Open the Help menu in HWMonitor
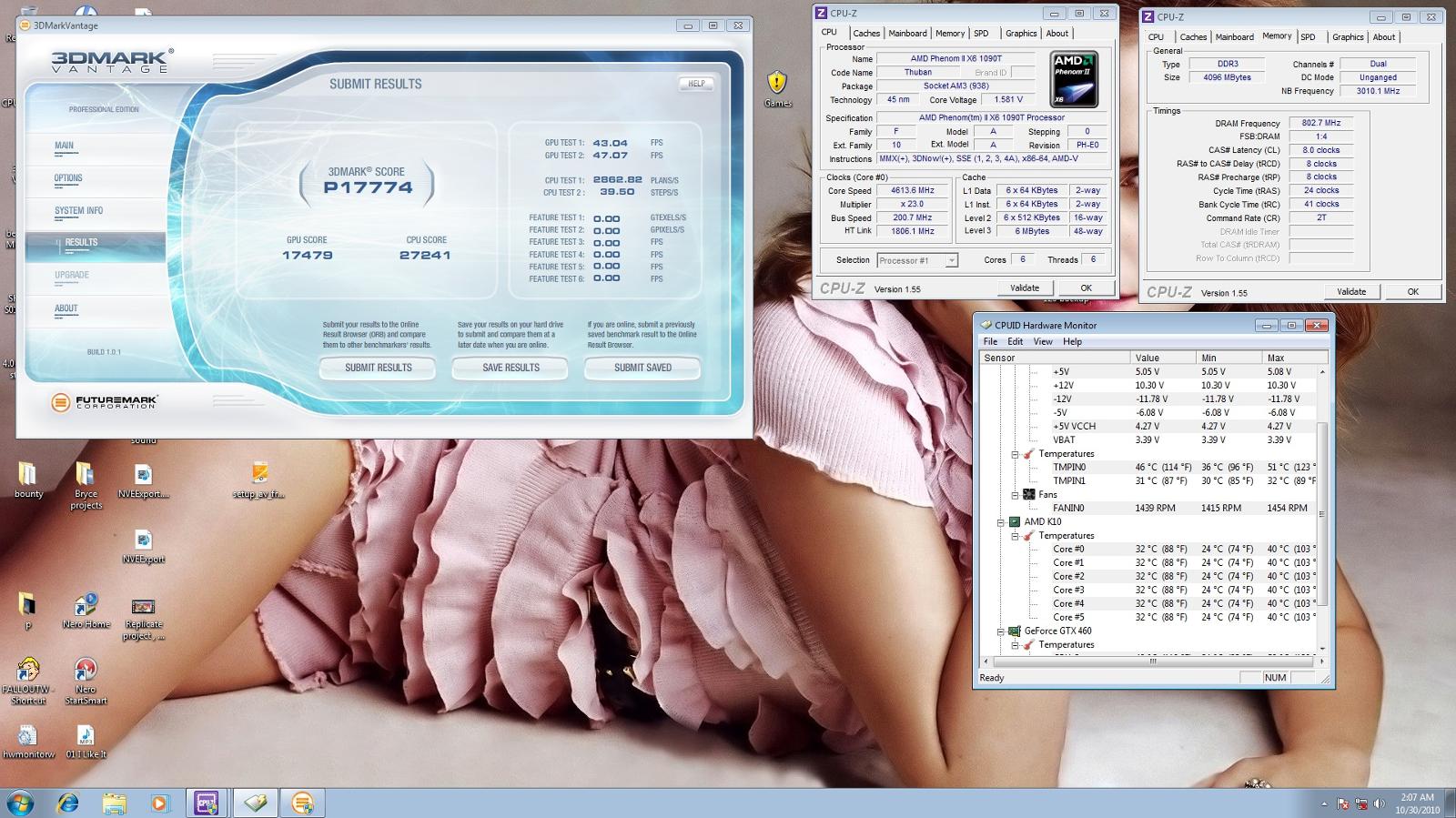The height and width of the screenshot is (818, 1456). 1073,341
